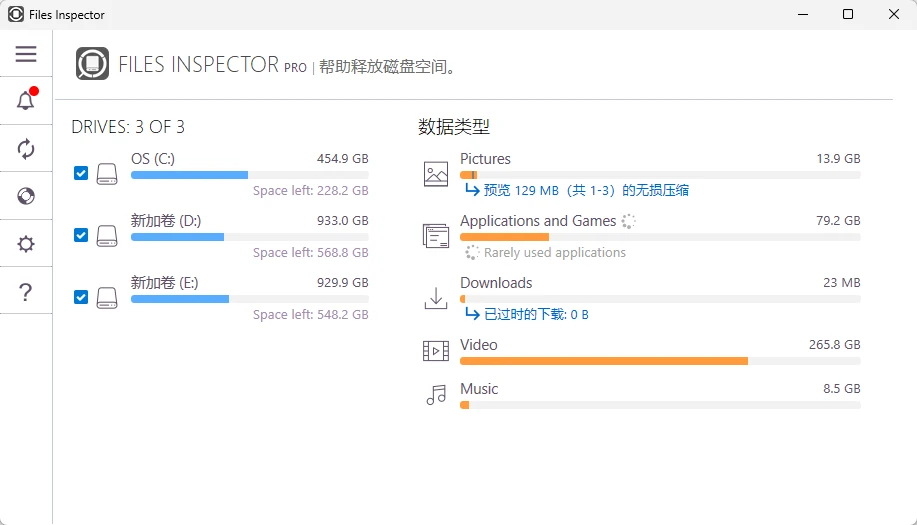Click 新加卷 (D:) usage bar
The width and height of the screenshot is (917, 525).
point(250,237)
